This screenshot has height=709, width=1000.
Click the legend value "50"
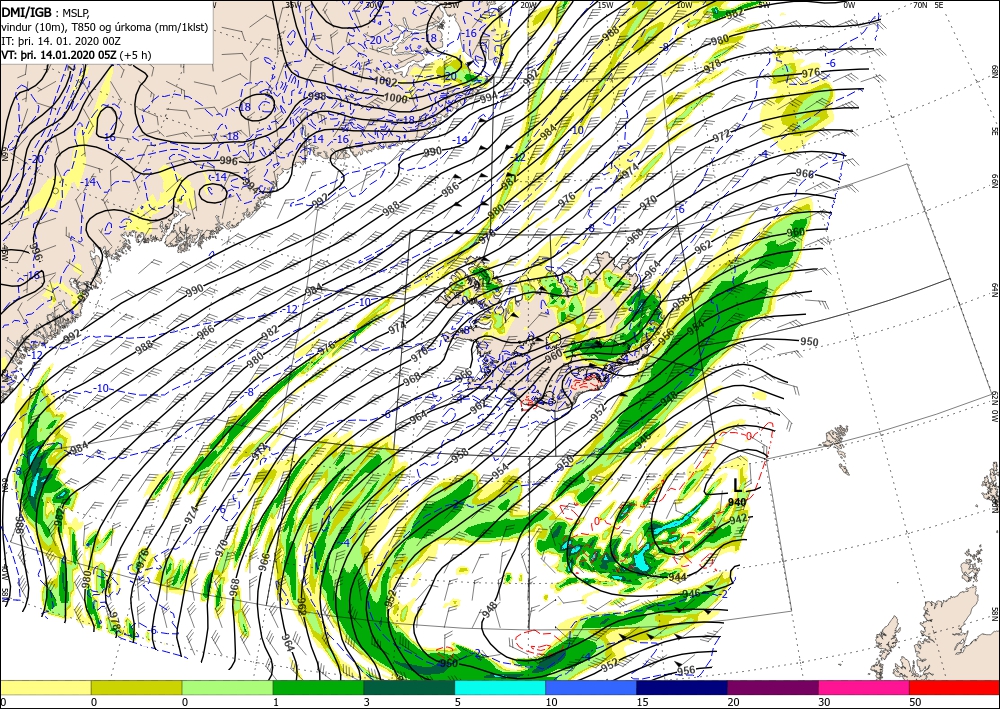point(915,702)
